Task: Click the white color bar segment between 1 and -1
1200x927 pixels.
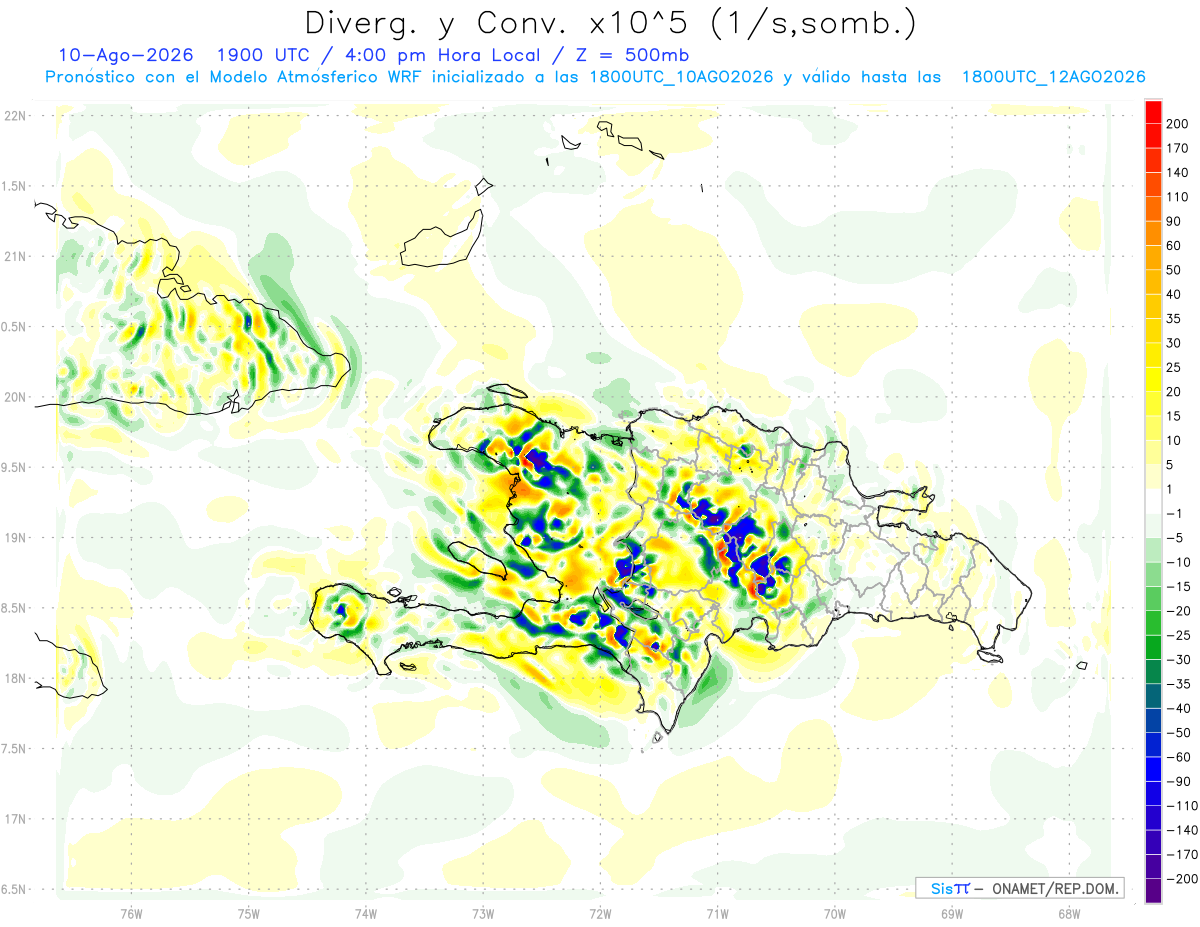Action: tap(1154, 501)
